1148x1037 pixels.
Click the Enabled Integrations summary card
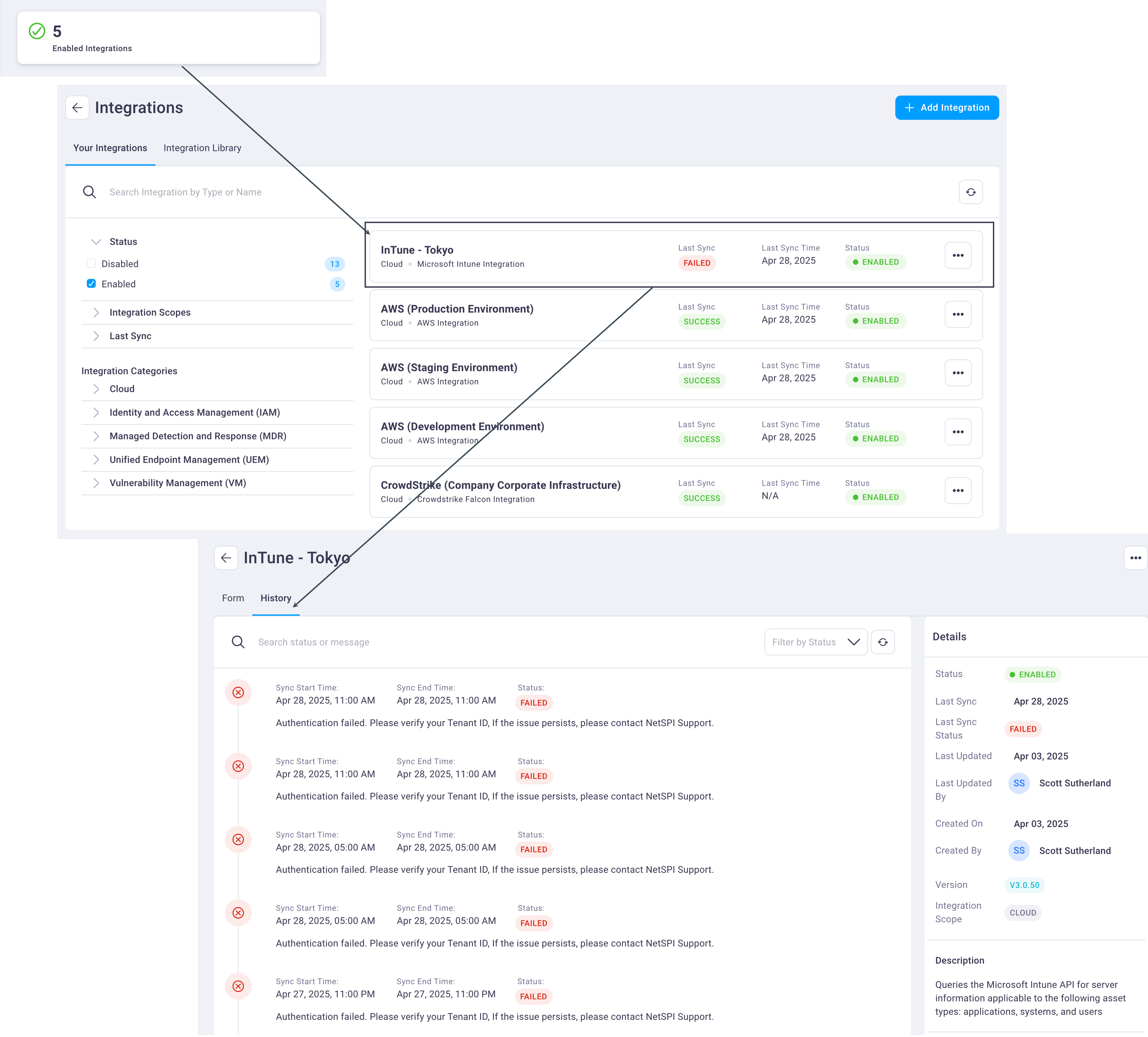[169, 38]
